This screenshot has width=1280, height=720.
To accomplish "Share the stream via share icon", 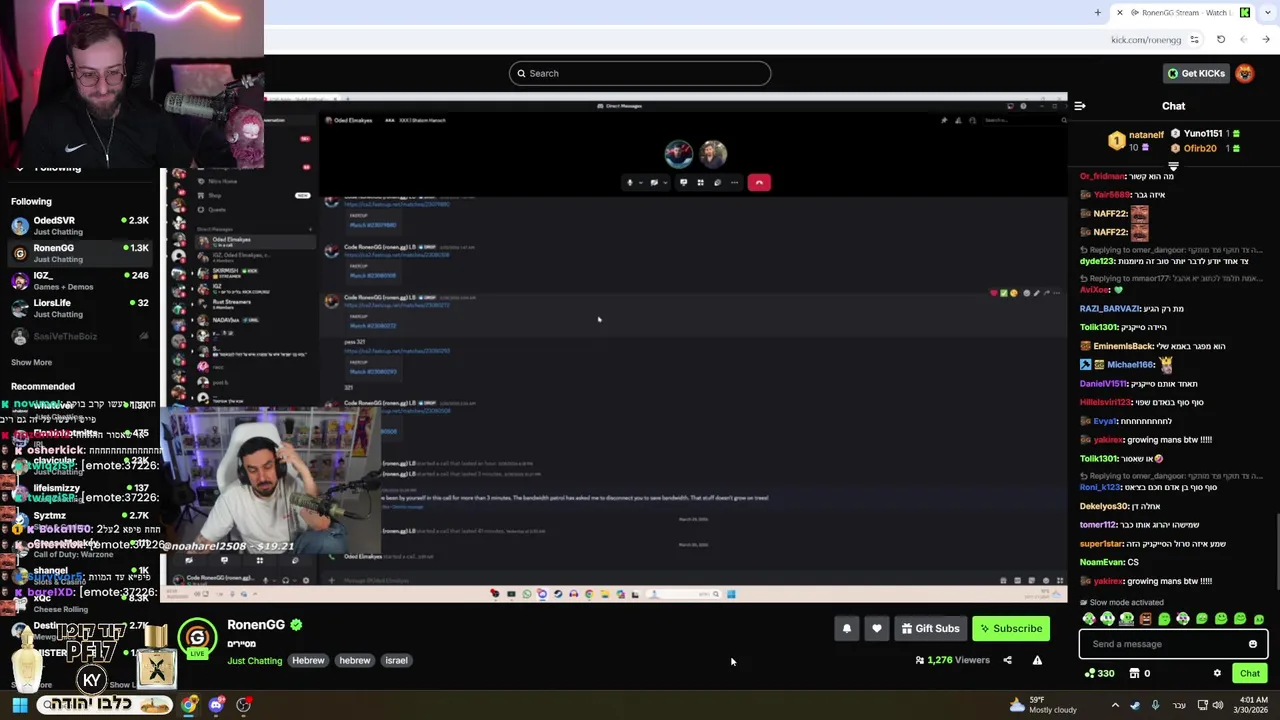I will pos(1007,660).
